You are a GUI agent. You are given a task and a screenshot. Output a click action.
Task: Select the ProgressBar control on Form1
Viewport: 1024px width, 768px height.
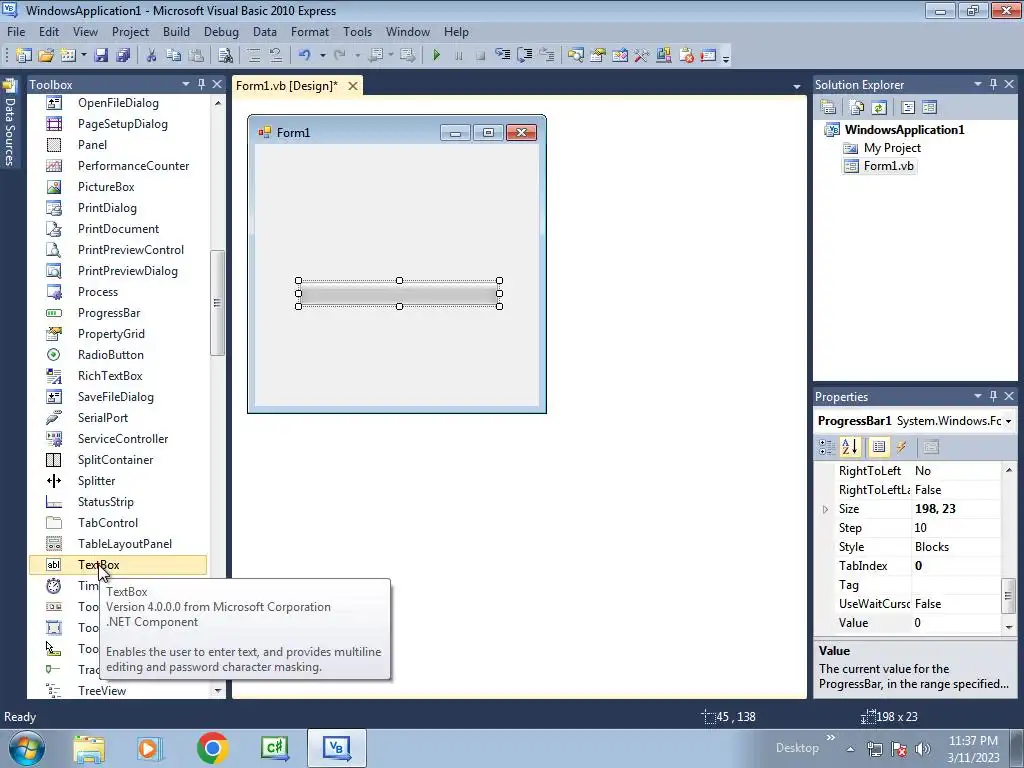399,294
